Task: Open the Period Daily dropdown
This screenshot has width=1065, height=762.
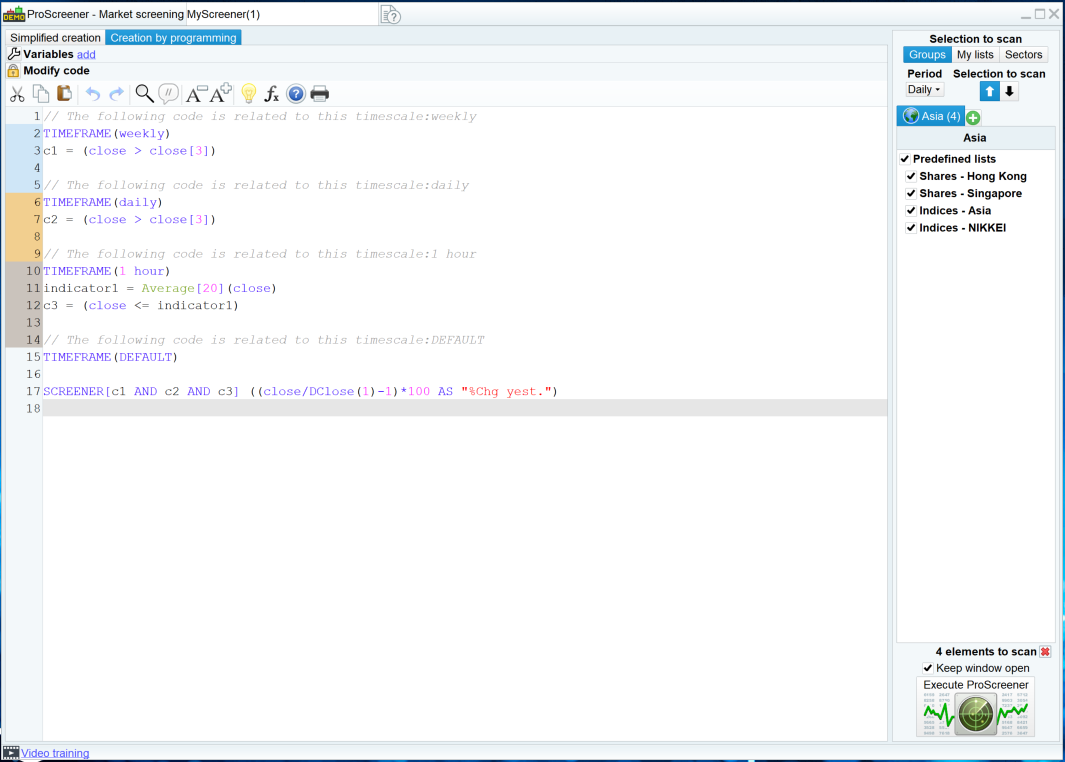Action: click(x=924, y=90)
